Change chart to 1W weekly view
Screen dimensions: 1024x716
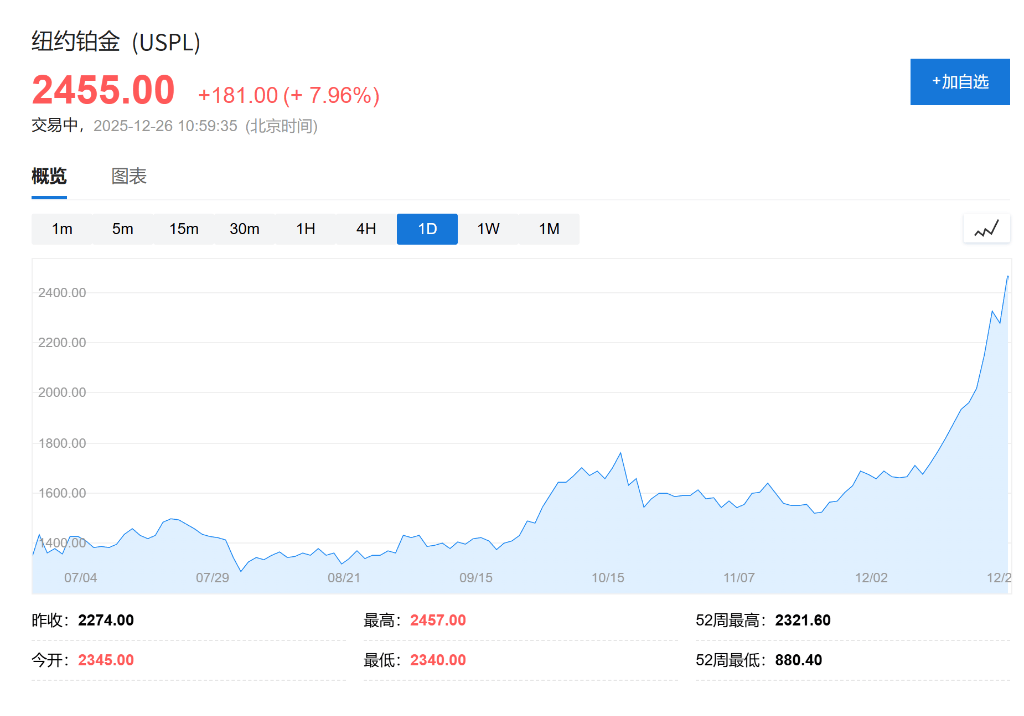488,229
